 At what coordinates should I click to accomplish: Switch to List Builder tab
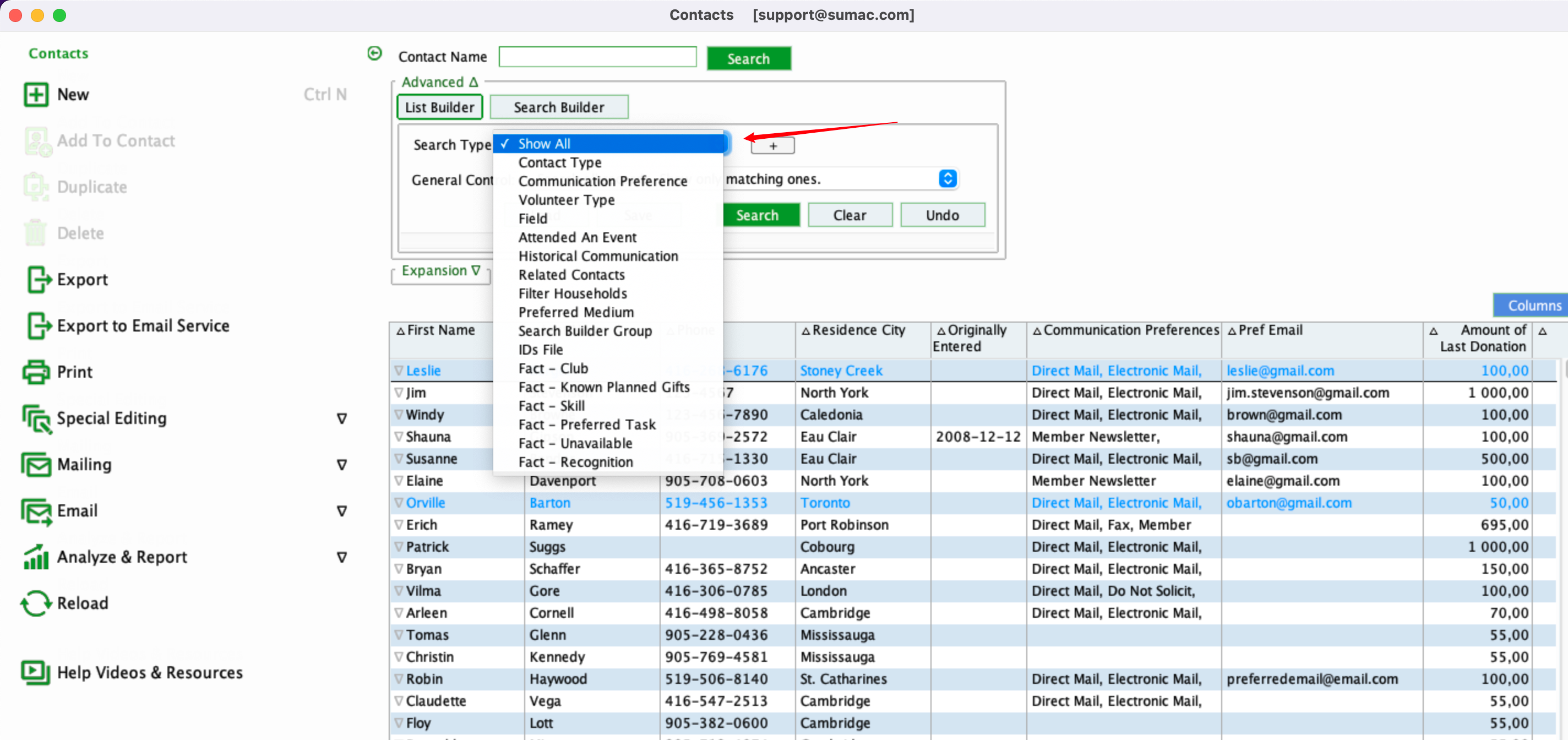coord(439,107)
